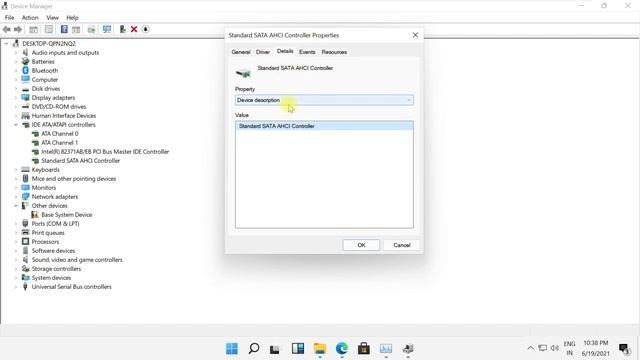Click the Forward arrow in the toolbar
640x360 pixels.
[18, 29]
